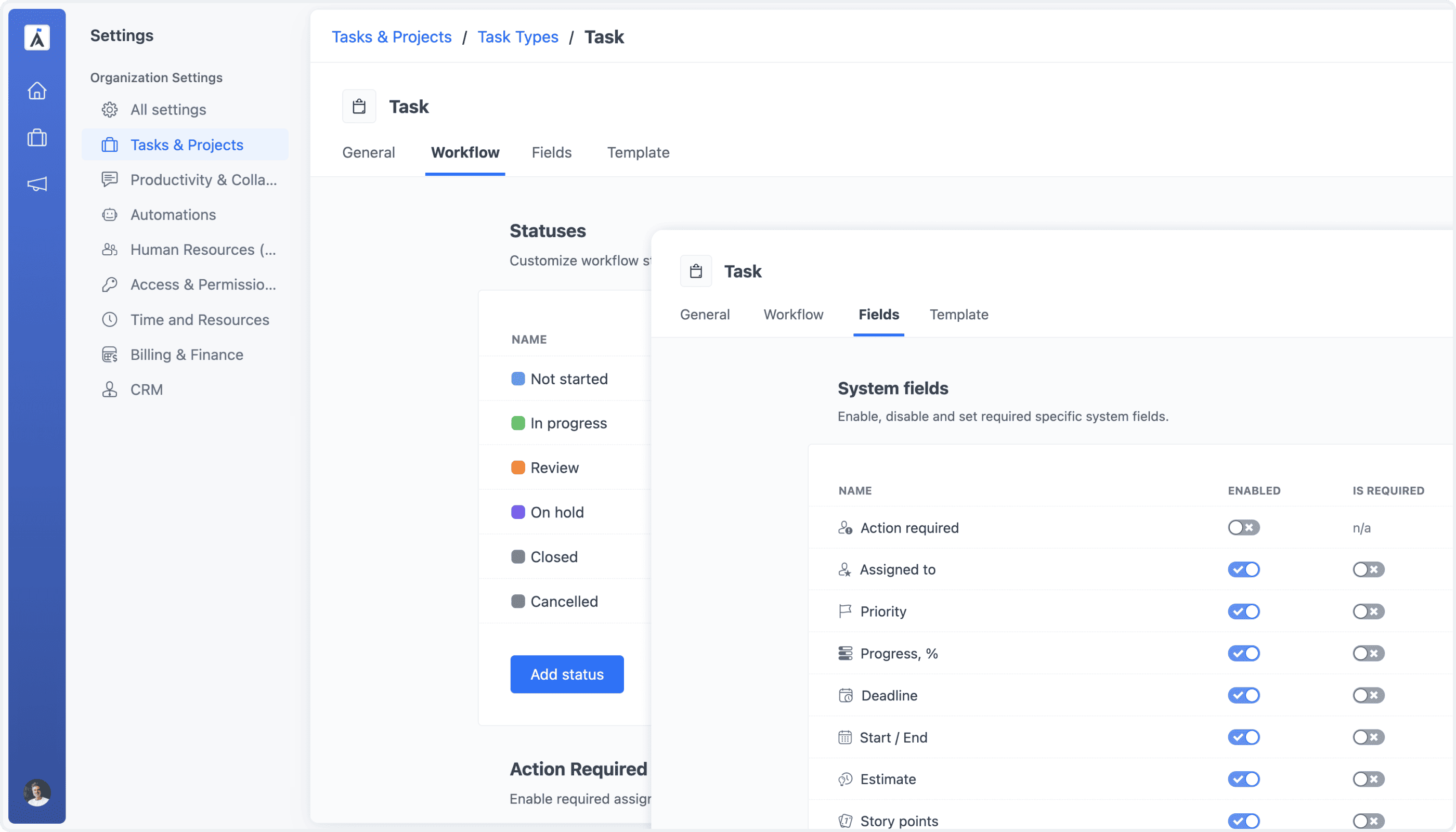
Task: Switch to the General tab in the Workflow page
Action: click(369, 152)
